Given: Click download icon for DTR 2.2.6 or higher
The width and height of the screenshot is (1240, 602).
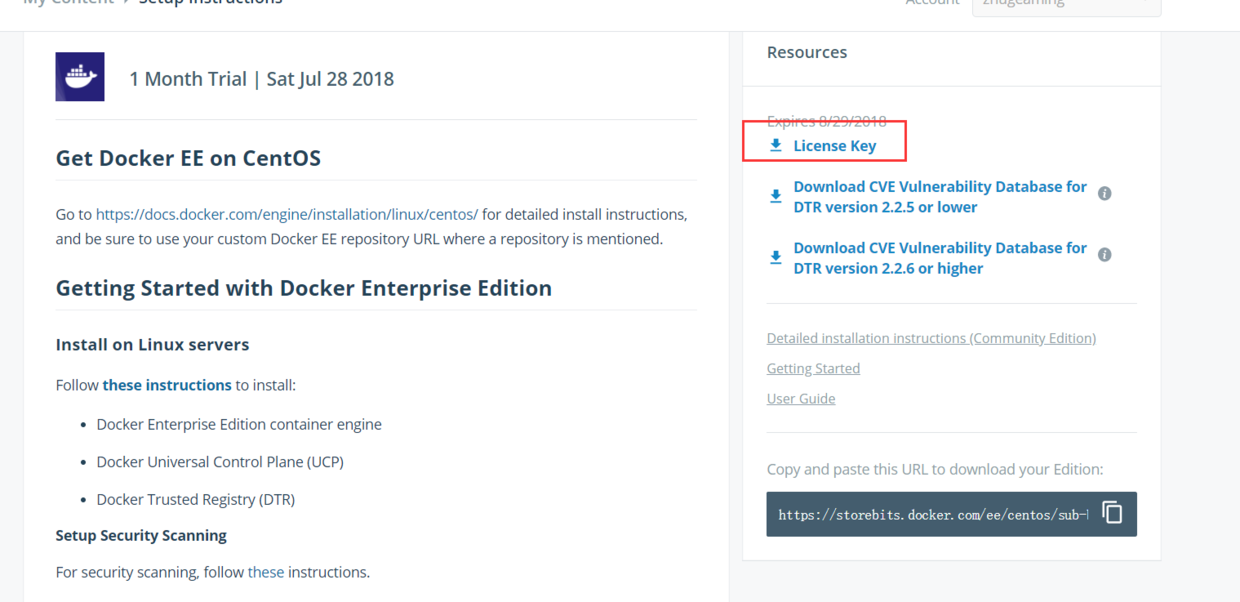Looking at the screenshot, I should point(776,258).
